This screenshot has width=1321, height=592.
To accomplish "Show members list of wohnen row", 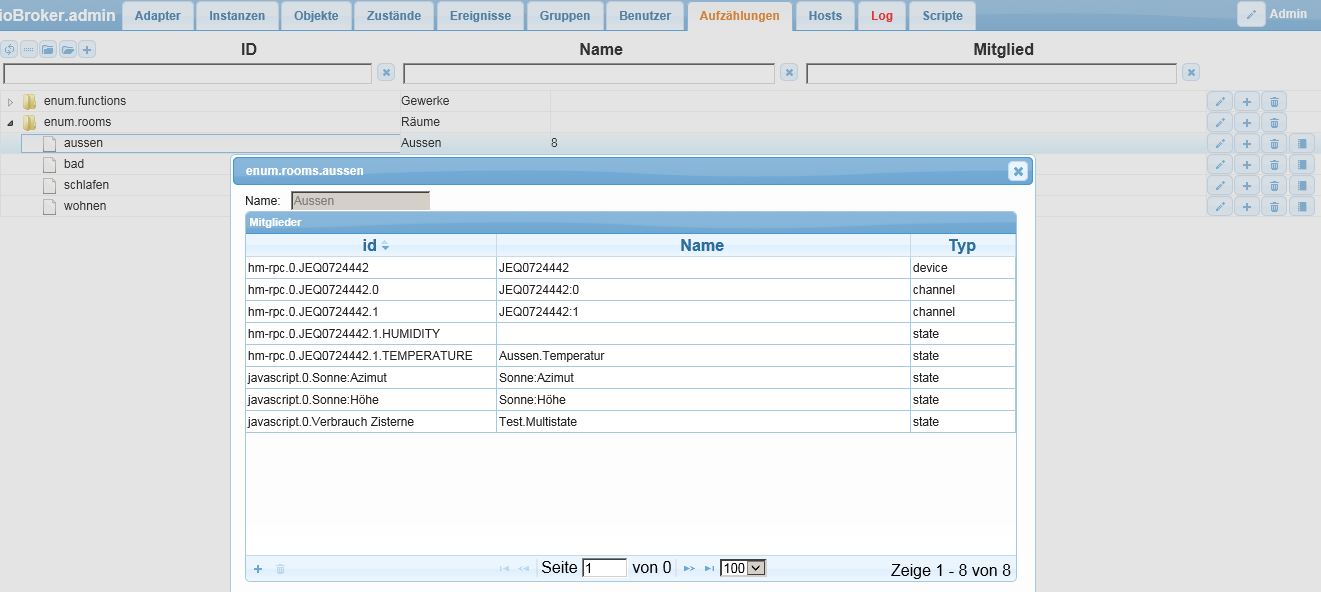I will (1301, 206).
